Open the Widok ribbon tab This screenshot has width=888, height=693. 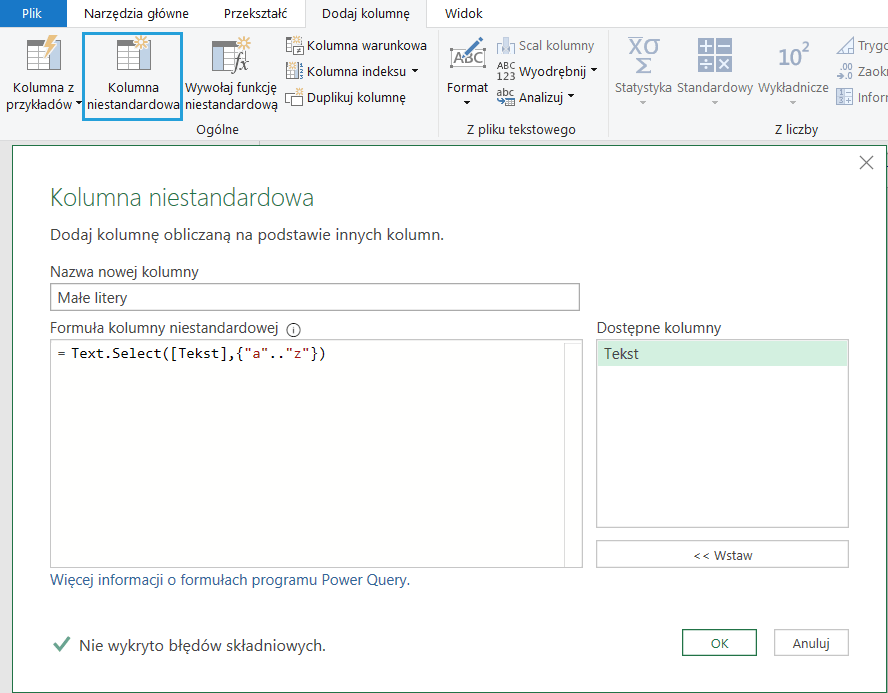[463, 14]
